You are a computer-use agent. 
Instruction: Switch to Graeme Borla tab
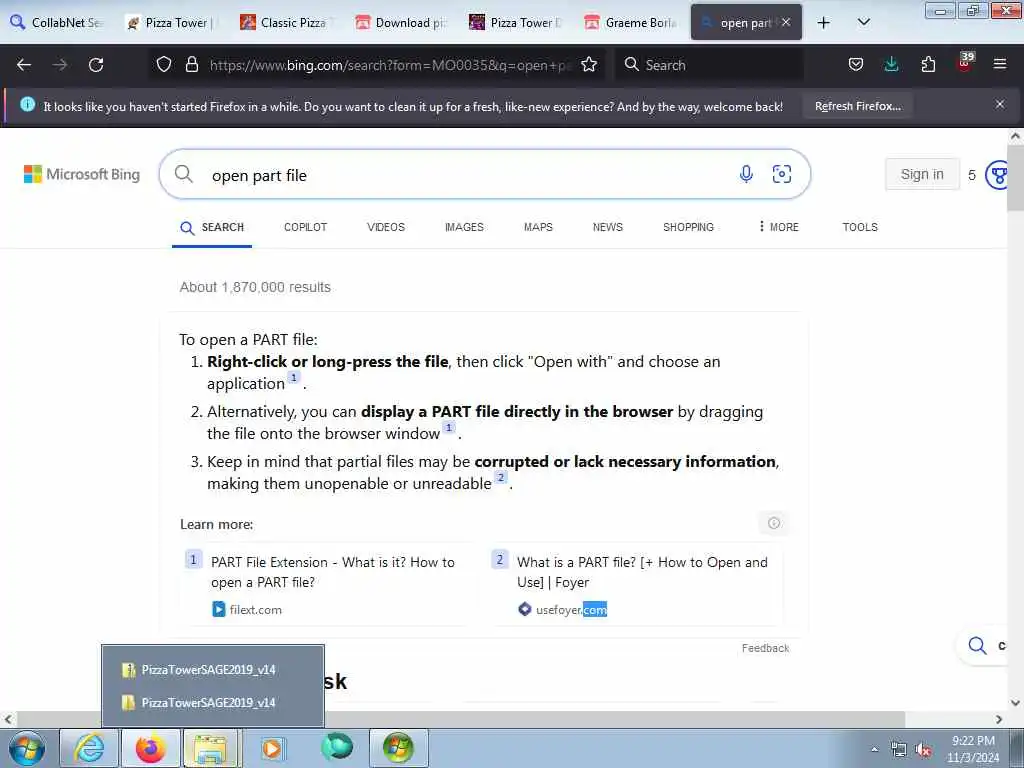click(632, 23)
